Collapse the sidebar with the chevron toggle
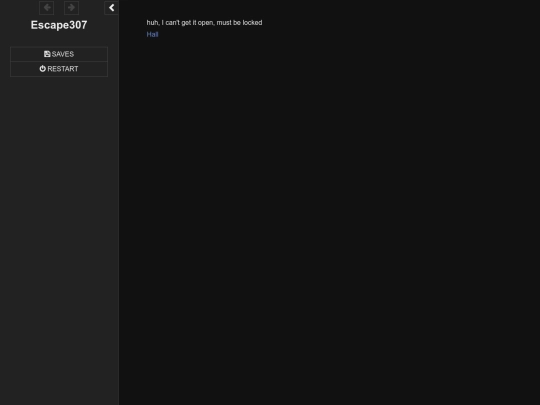This screenshot has height=405, width=540. click(x=112, y=8)
